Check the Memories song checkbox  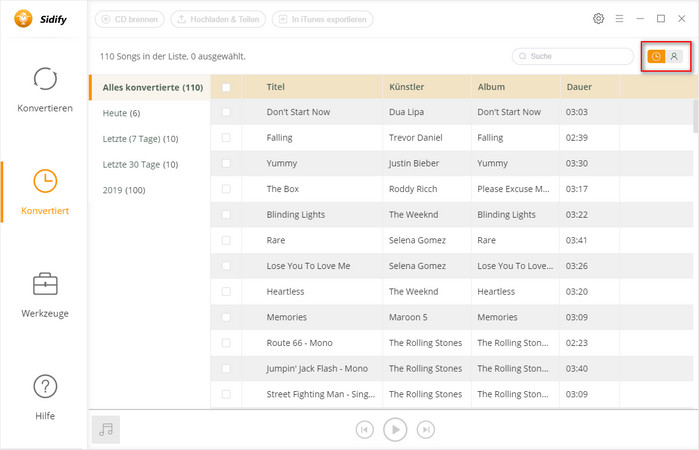pos(226,317)
